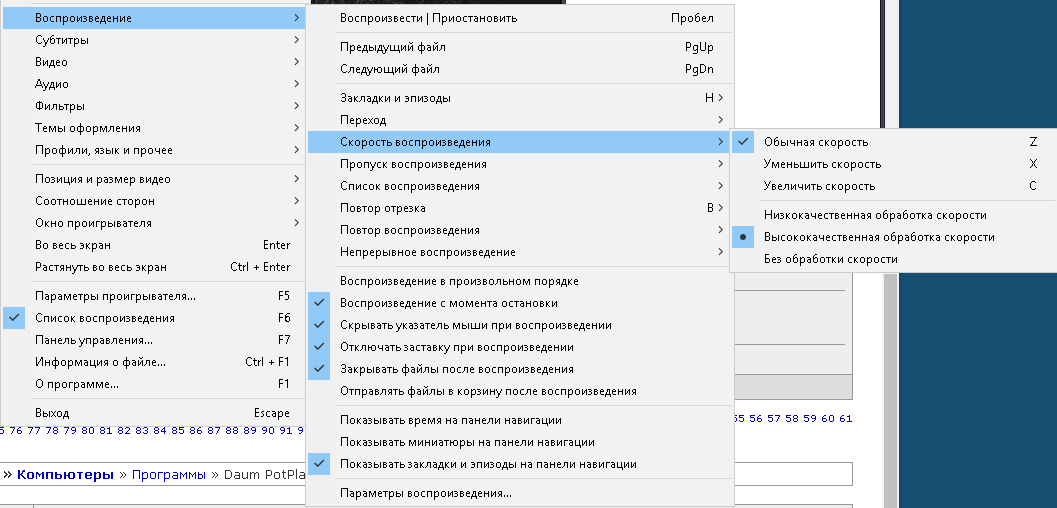1057x508 pixels.
Task: Uncheck 'Закрывать файлы после воспроизведения'
Action: coord(519,369)
